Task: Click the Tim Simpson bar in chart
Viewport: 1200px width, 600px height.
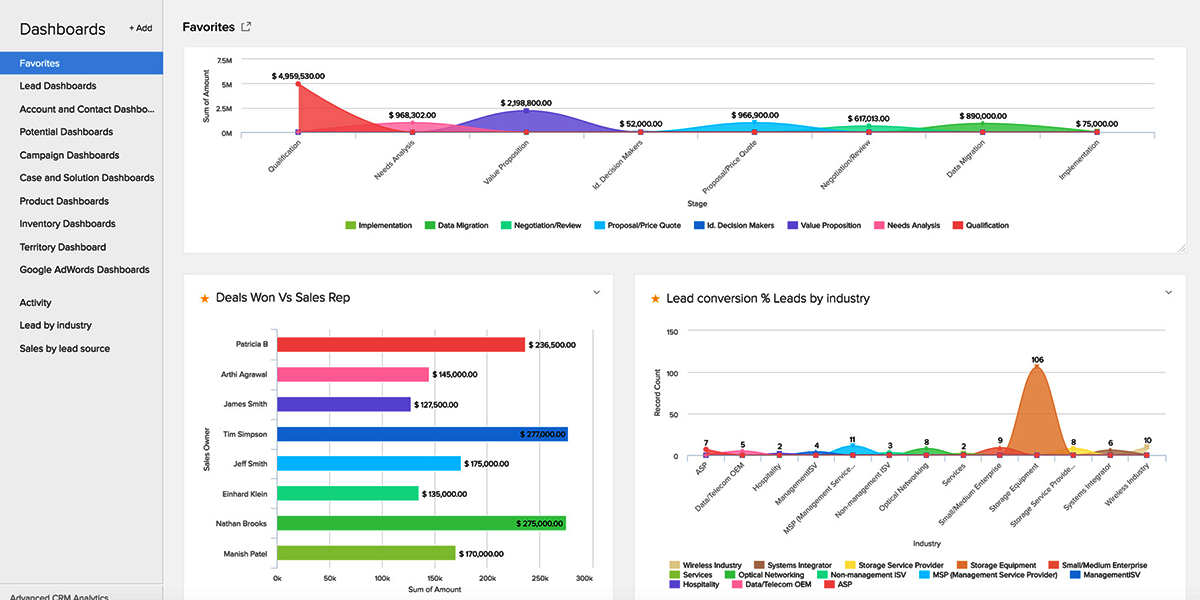Action: tap(421, 434)
